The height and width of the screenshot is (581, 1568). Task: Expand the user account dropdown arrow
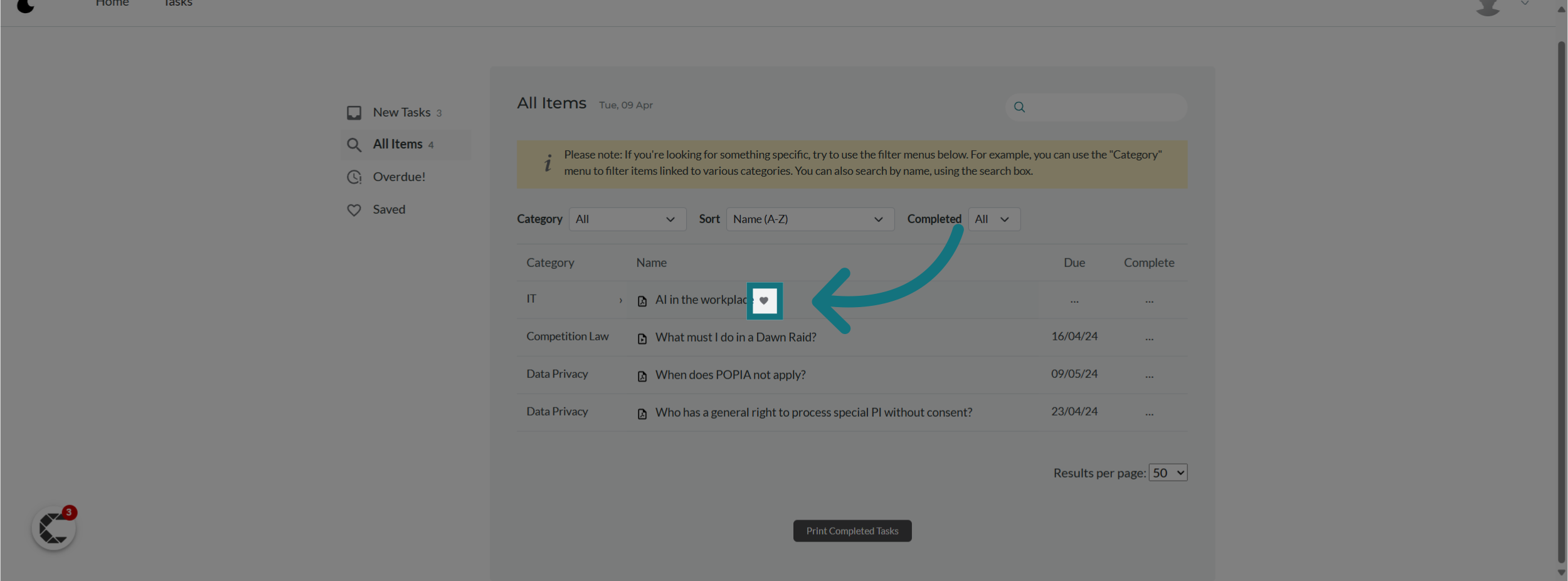[x=1525, y=4]
